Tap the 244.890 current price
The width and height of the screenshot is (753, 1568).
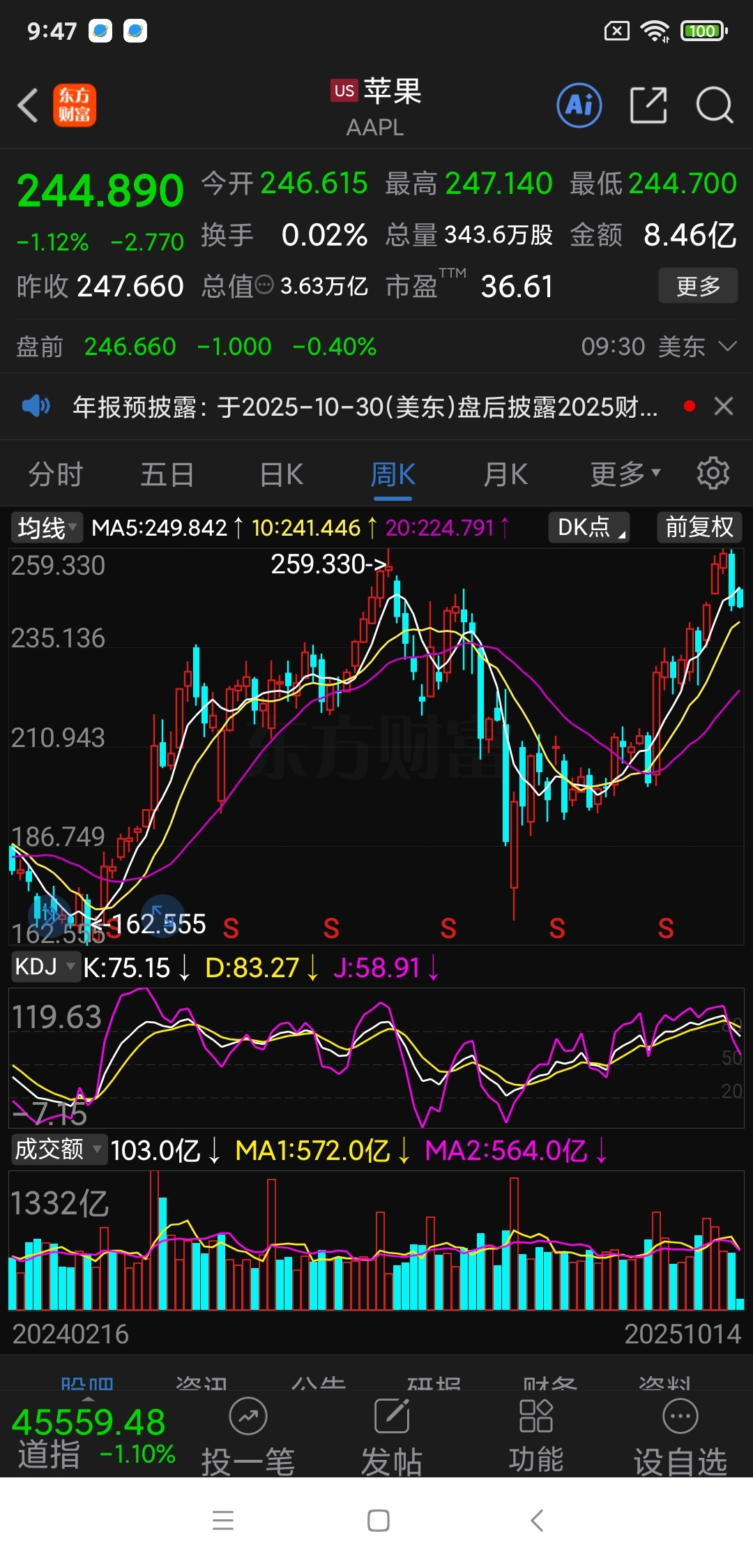pos(100,190)
